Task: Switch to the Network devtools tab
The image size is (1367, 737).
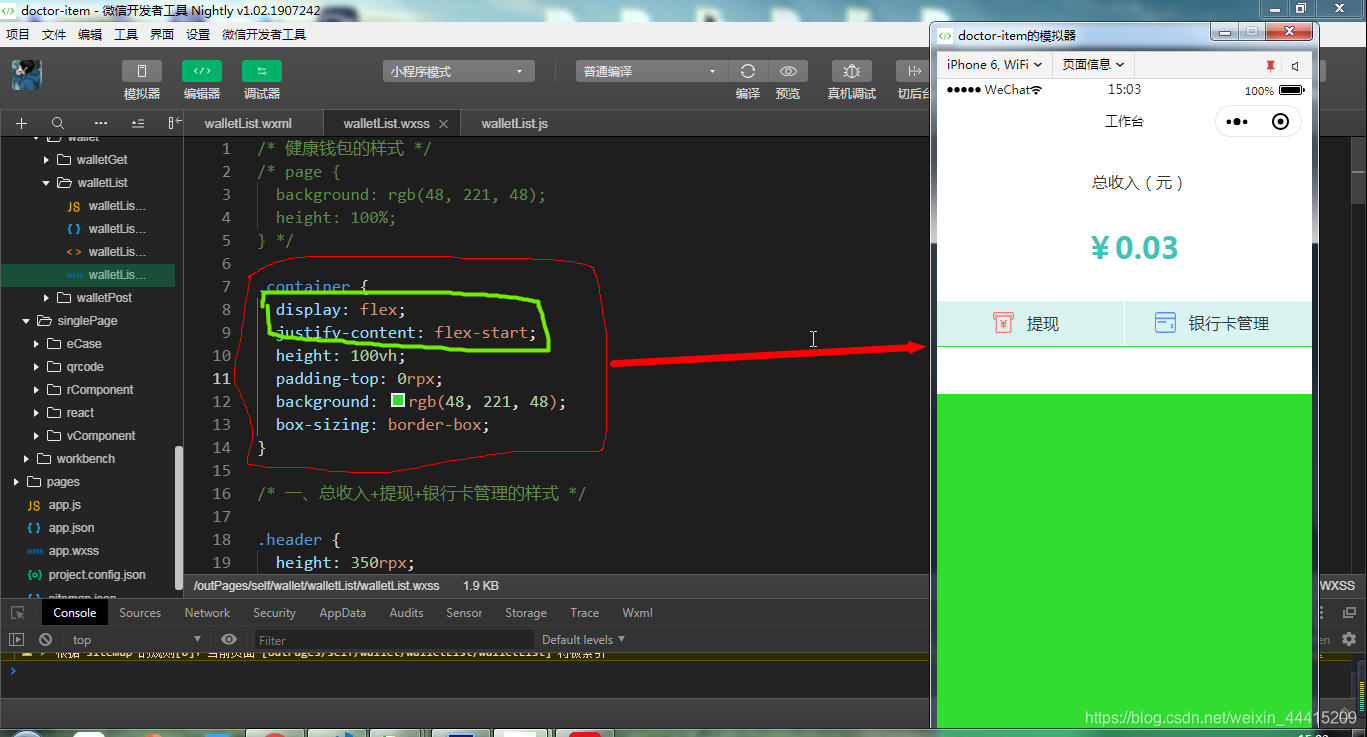Action: pos(207,613)
